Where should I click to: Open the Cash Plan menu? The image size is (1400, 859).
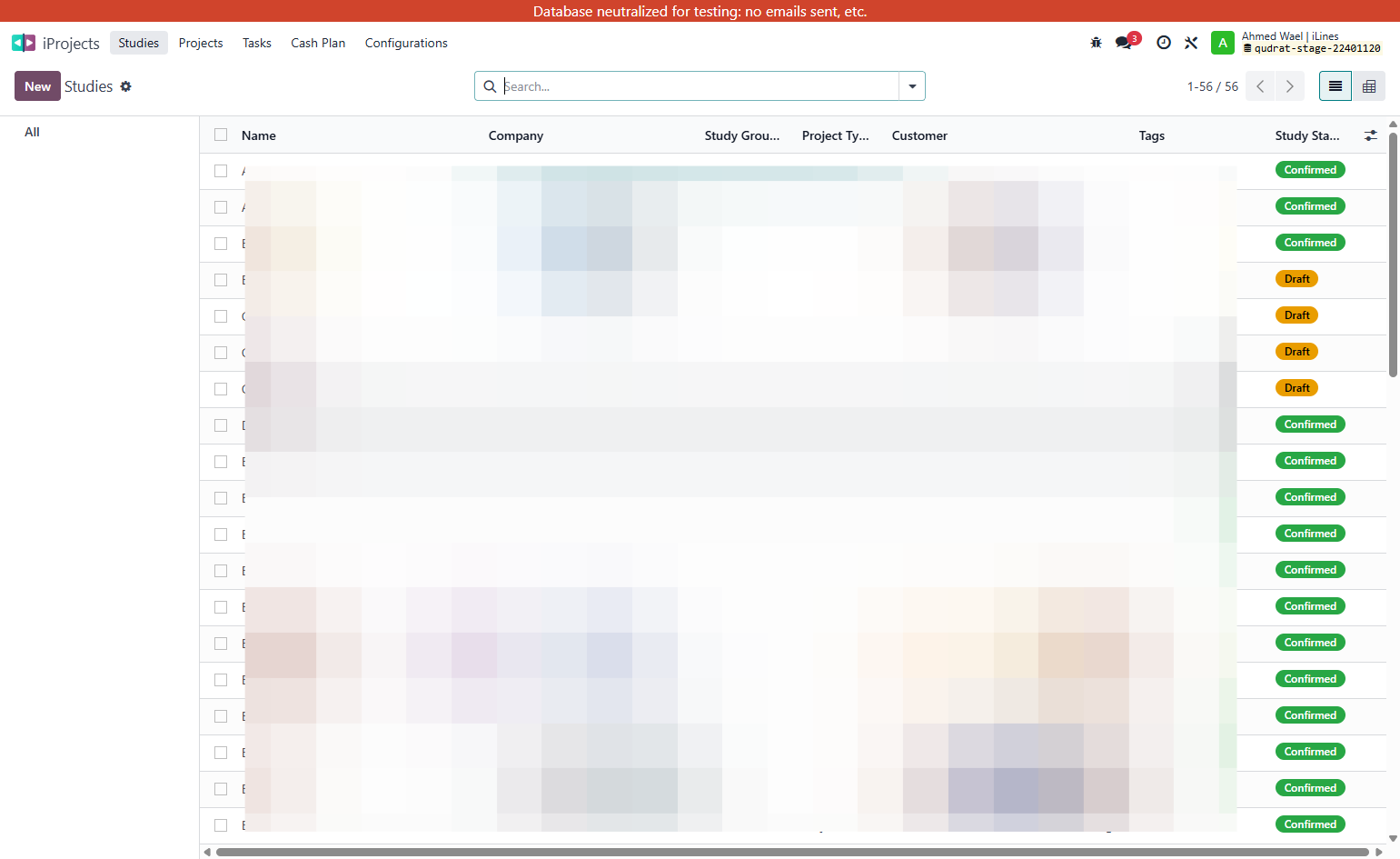click(x=318, y=43)
